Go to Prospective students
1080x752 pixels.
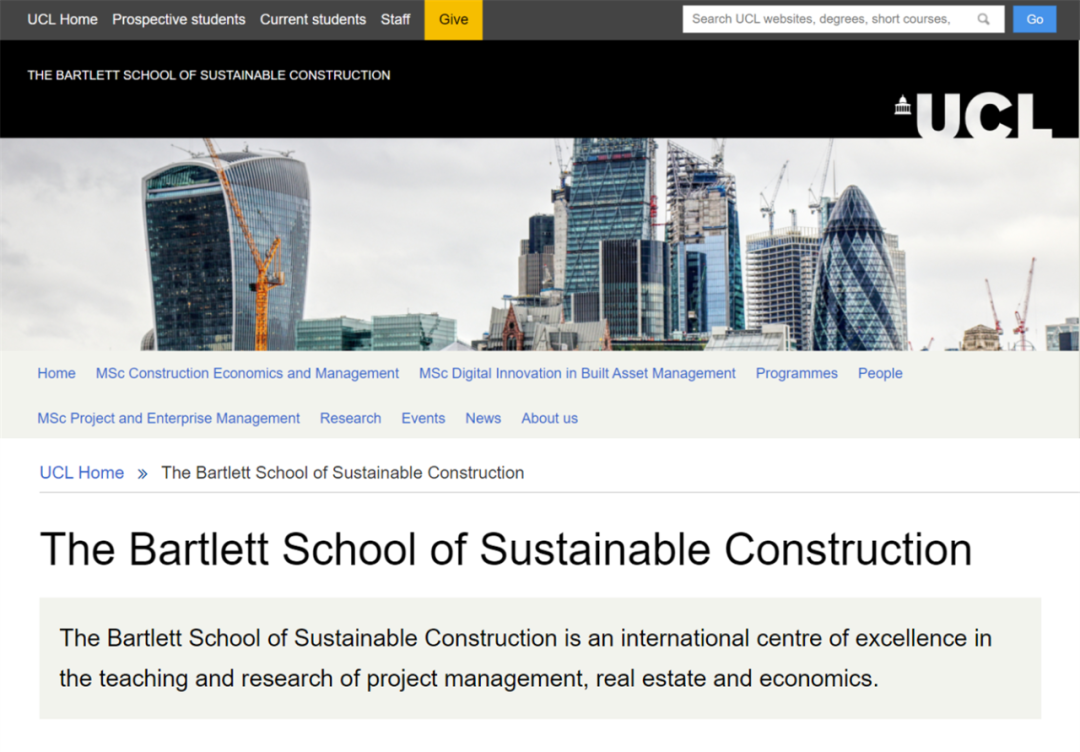[178, 19]
